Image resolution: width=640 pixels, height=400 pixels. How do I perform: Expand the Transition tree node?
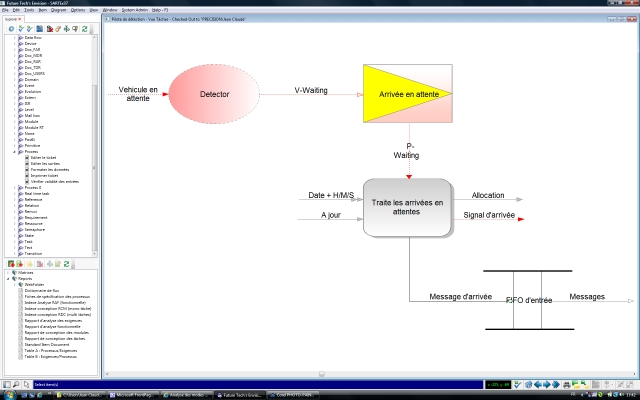[15, 253]
